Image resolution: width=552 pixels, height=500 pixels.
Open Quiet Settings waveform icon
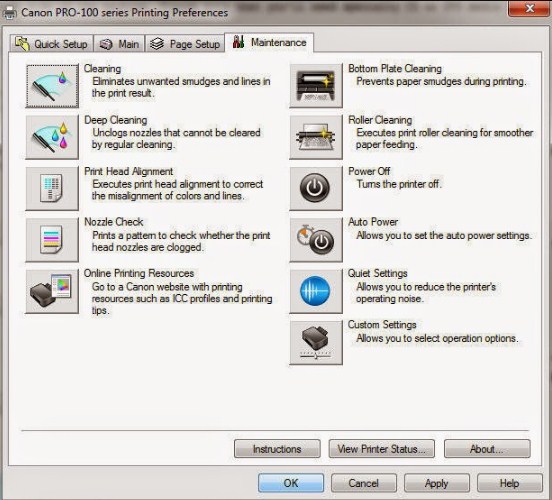[316, 291]
